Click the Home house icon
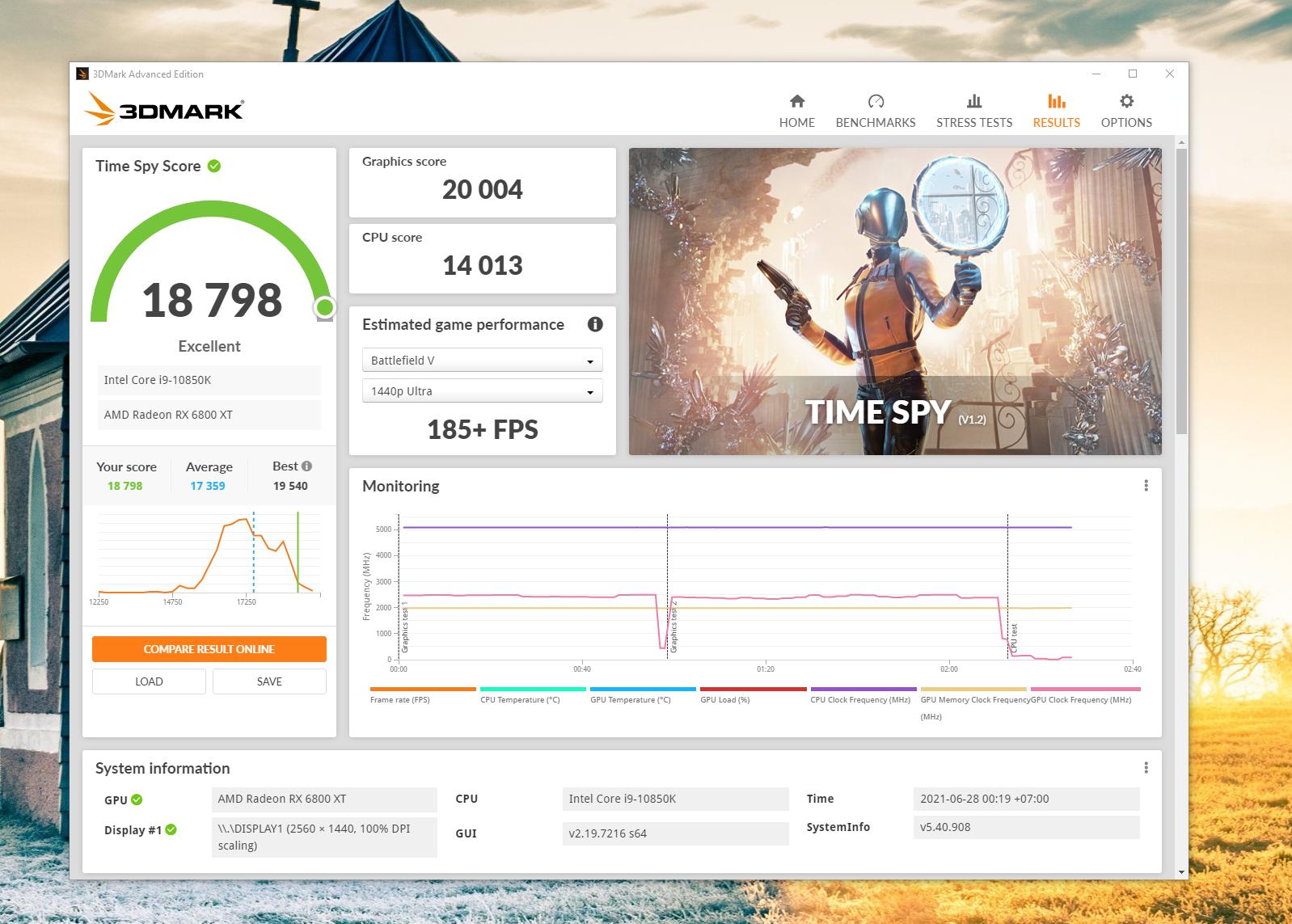1292x924 pixels. tap(797, 101)
